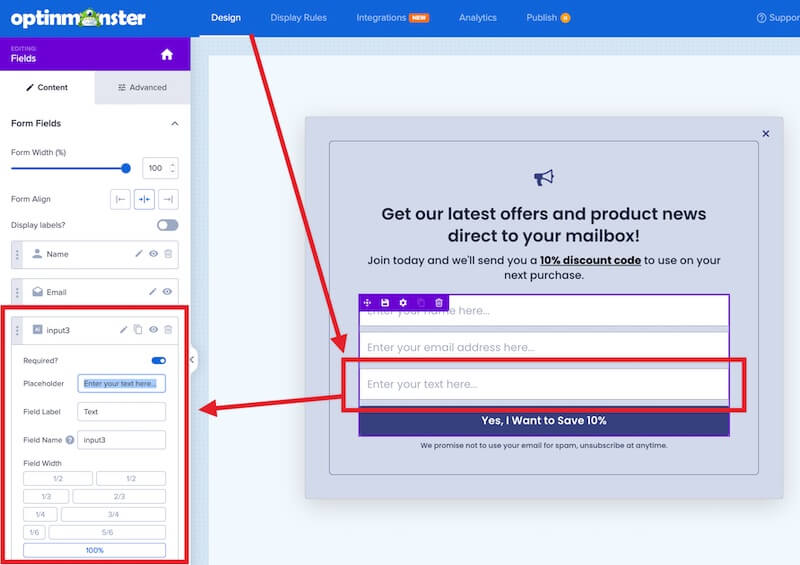Click the 'Enter your text here' popup field
Screen dimensions: 800x565
click(544, 384)
